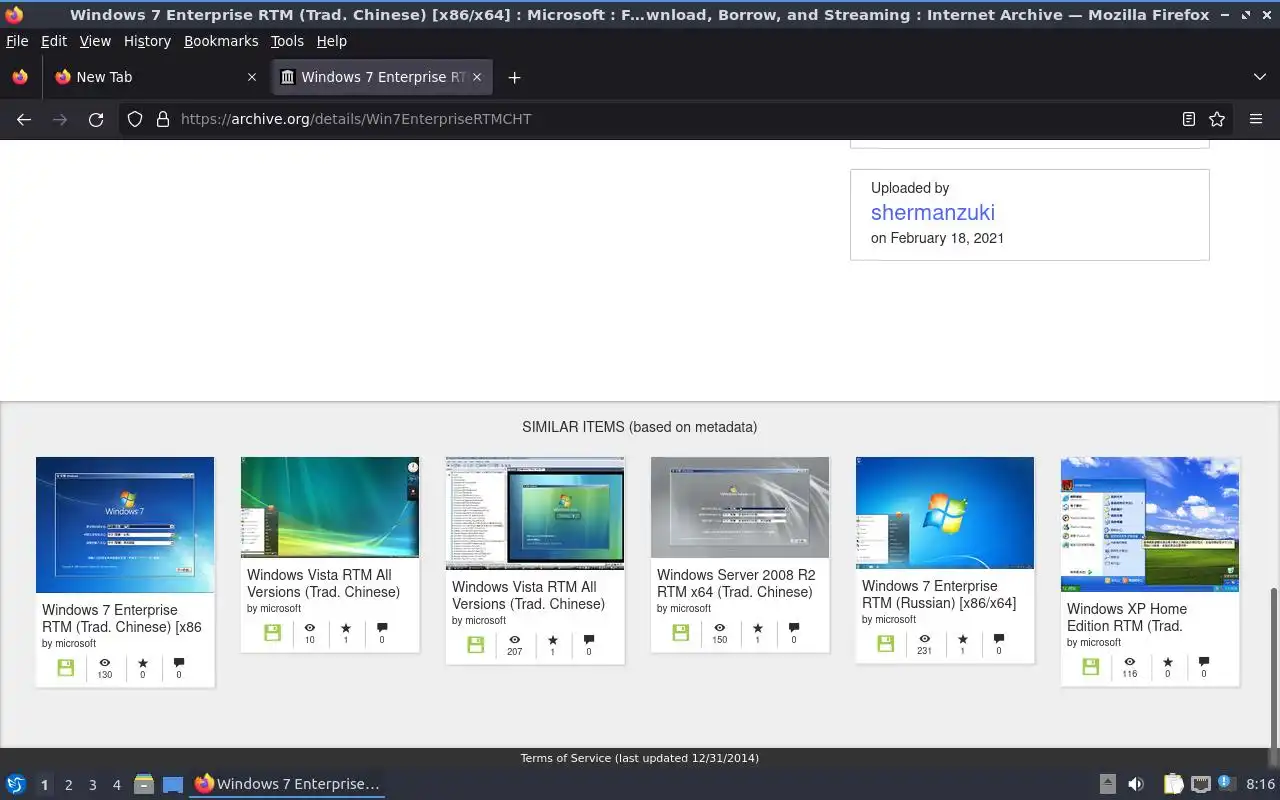This screenshot has height=800, width=1280.
Task: Open the network monitor tray icon
Action: coord(1201,784)
